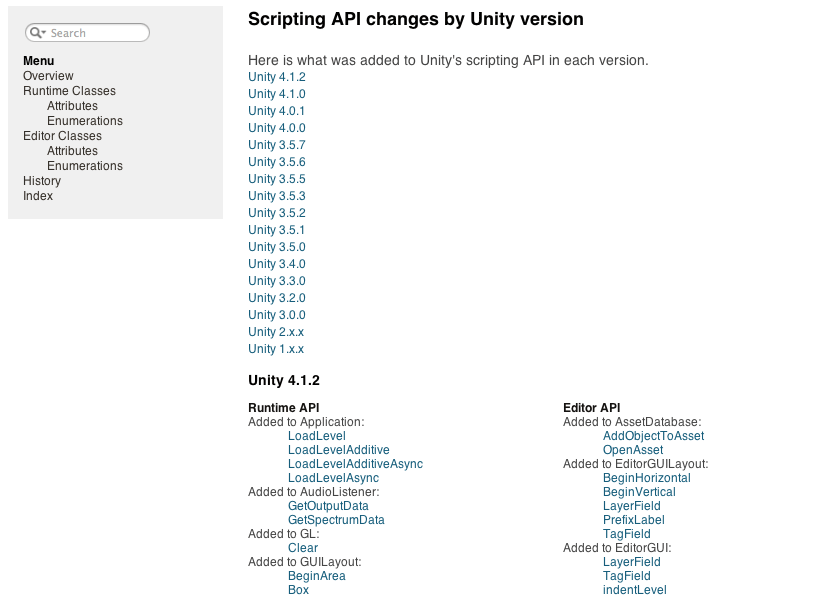
Task: Open the Unity 3.0.0 link
Action: click(277, 315)
